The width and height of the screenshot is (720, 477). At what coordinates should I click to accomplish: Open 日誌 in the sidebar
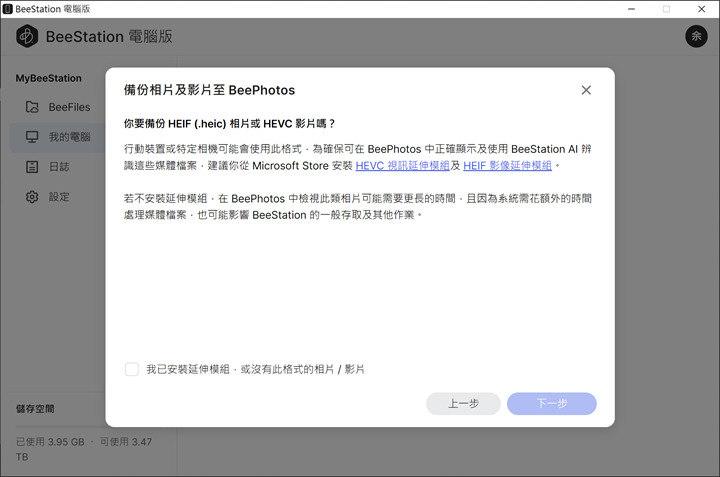58,167
